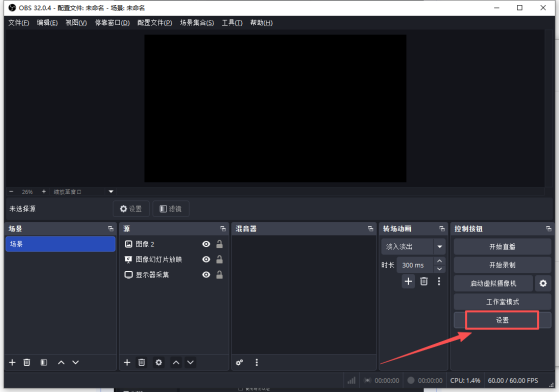Screen dimensions: 559x392
Task: Zoom out the preview with minus icon
Action: pos(11,192)
